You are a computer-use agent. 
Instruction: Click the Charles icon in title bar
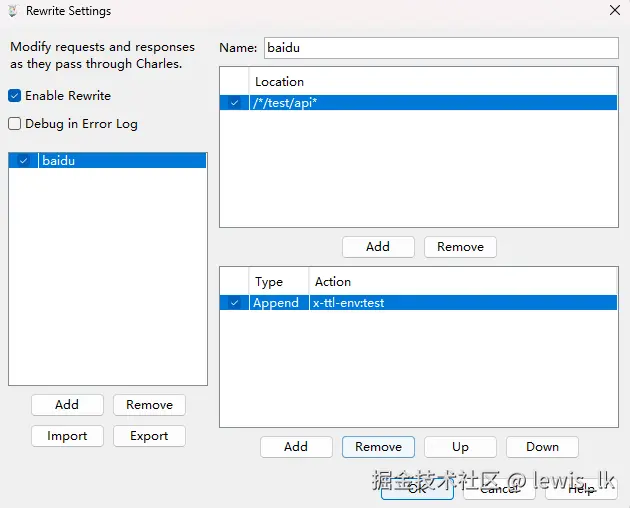point(12,11)
